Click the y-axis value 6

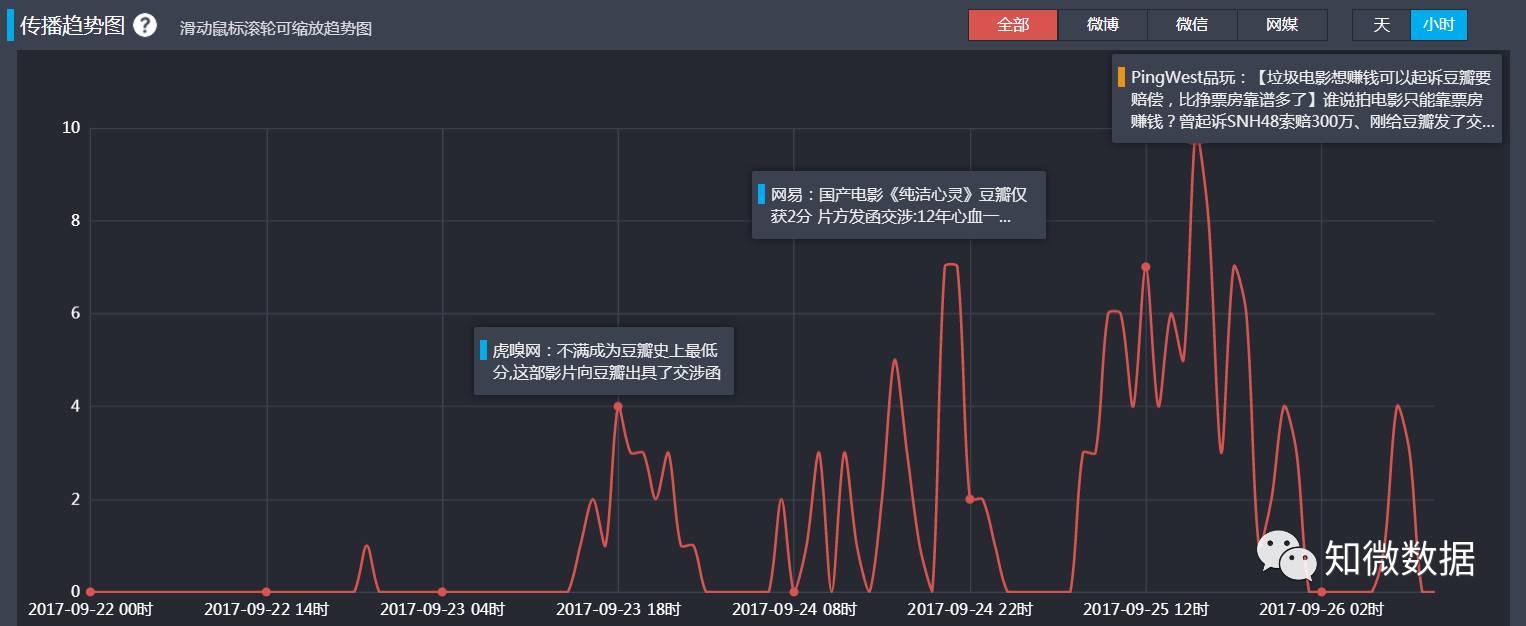(x=74, y=313)
